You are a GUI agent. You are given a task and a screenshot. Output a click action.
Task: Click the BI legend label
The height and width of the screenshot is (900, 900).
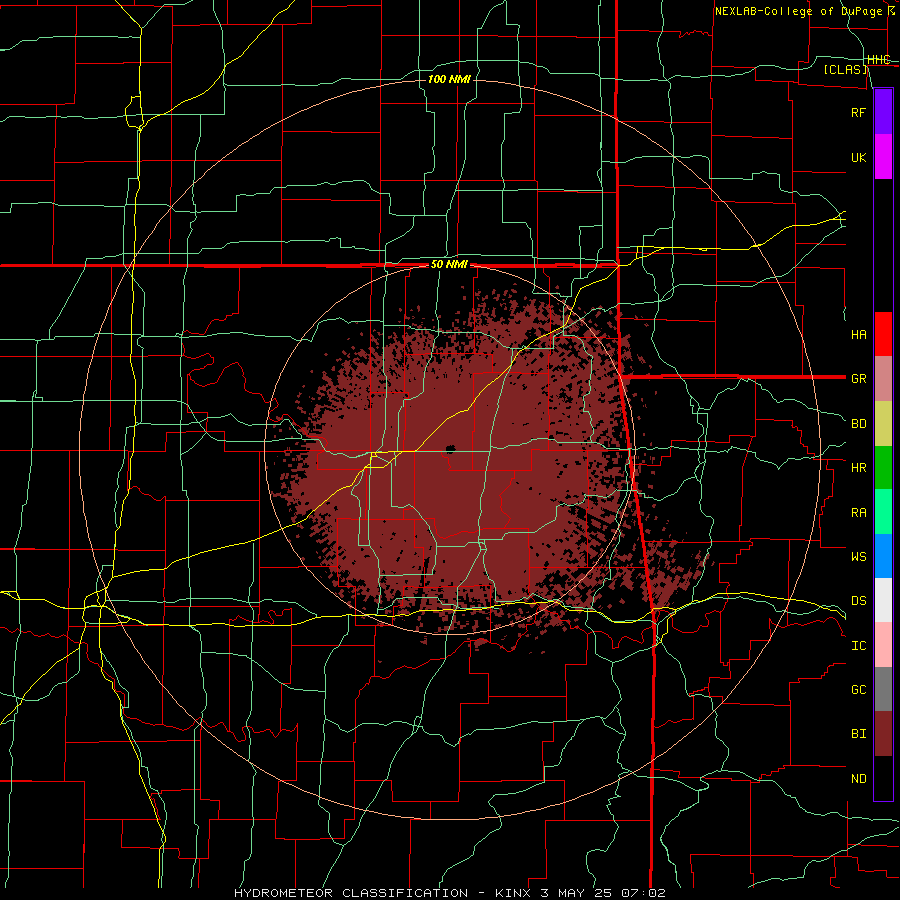[858, 734]
